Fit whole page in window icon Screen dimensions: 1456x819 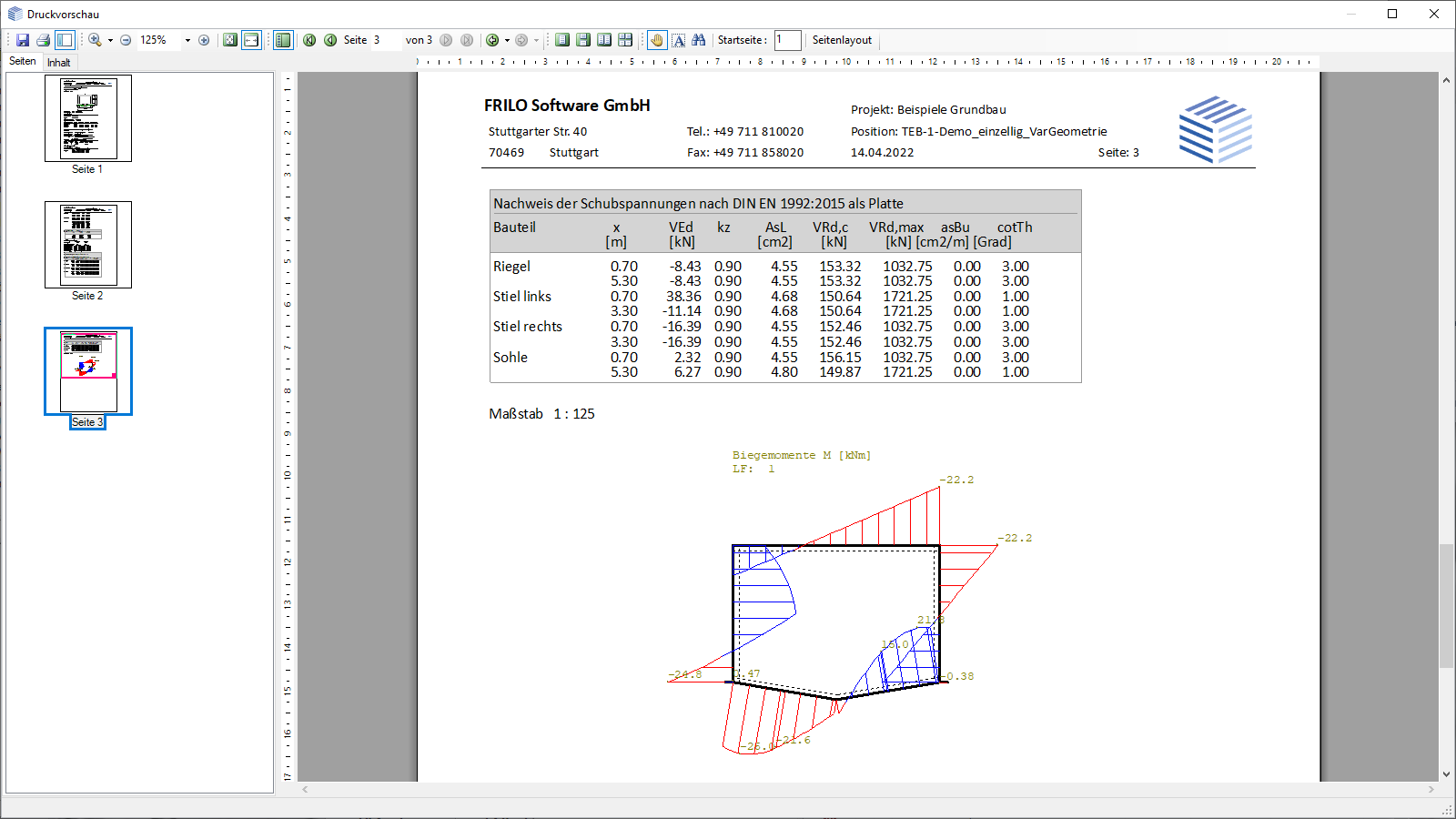[x=230, y=40]
